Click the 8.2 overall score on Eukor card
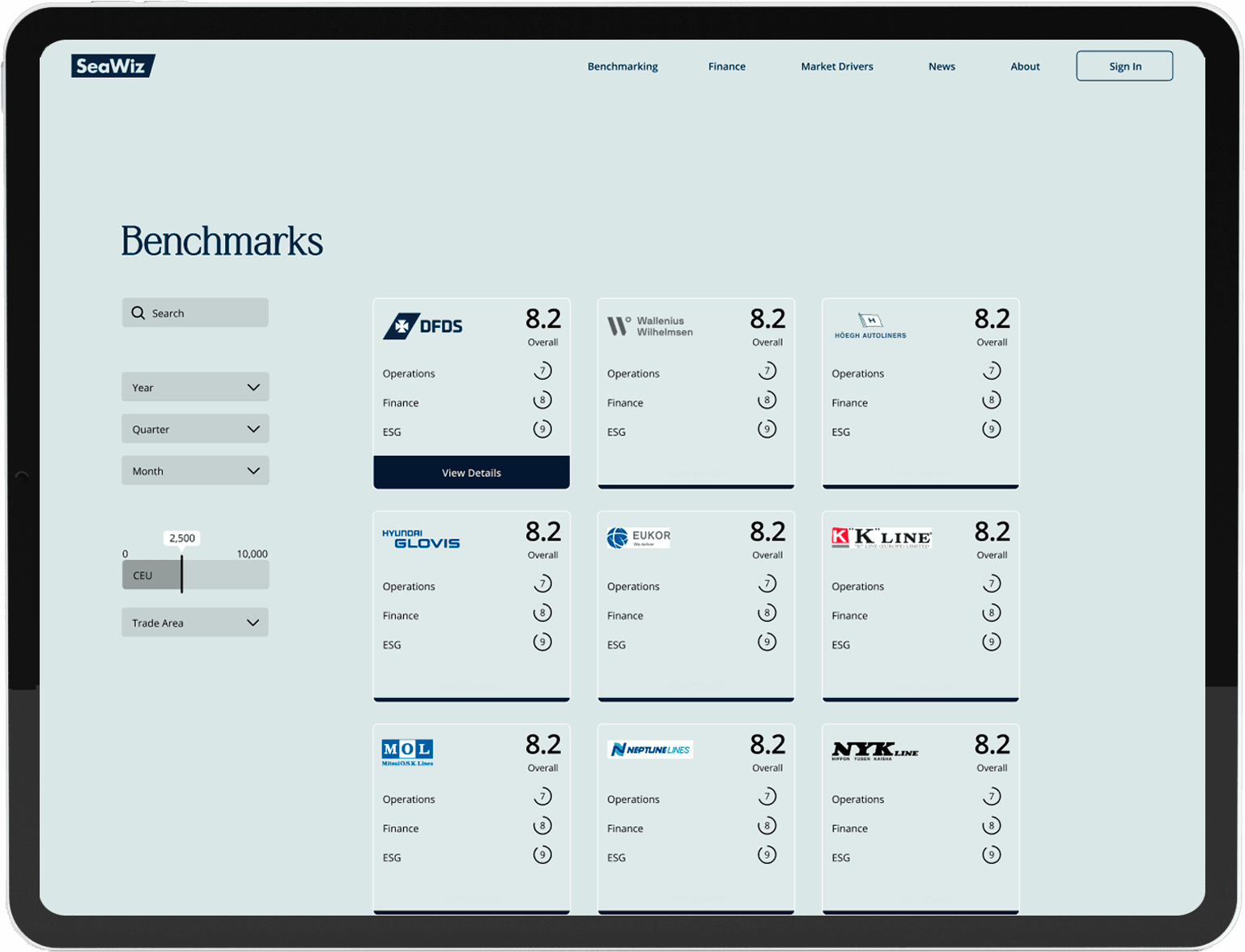1245x952 pixels. 767,531
